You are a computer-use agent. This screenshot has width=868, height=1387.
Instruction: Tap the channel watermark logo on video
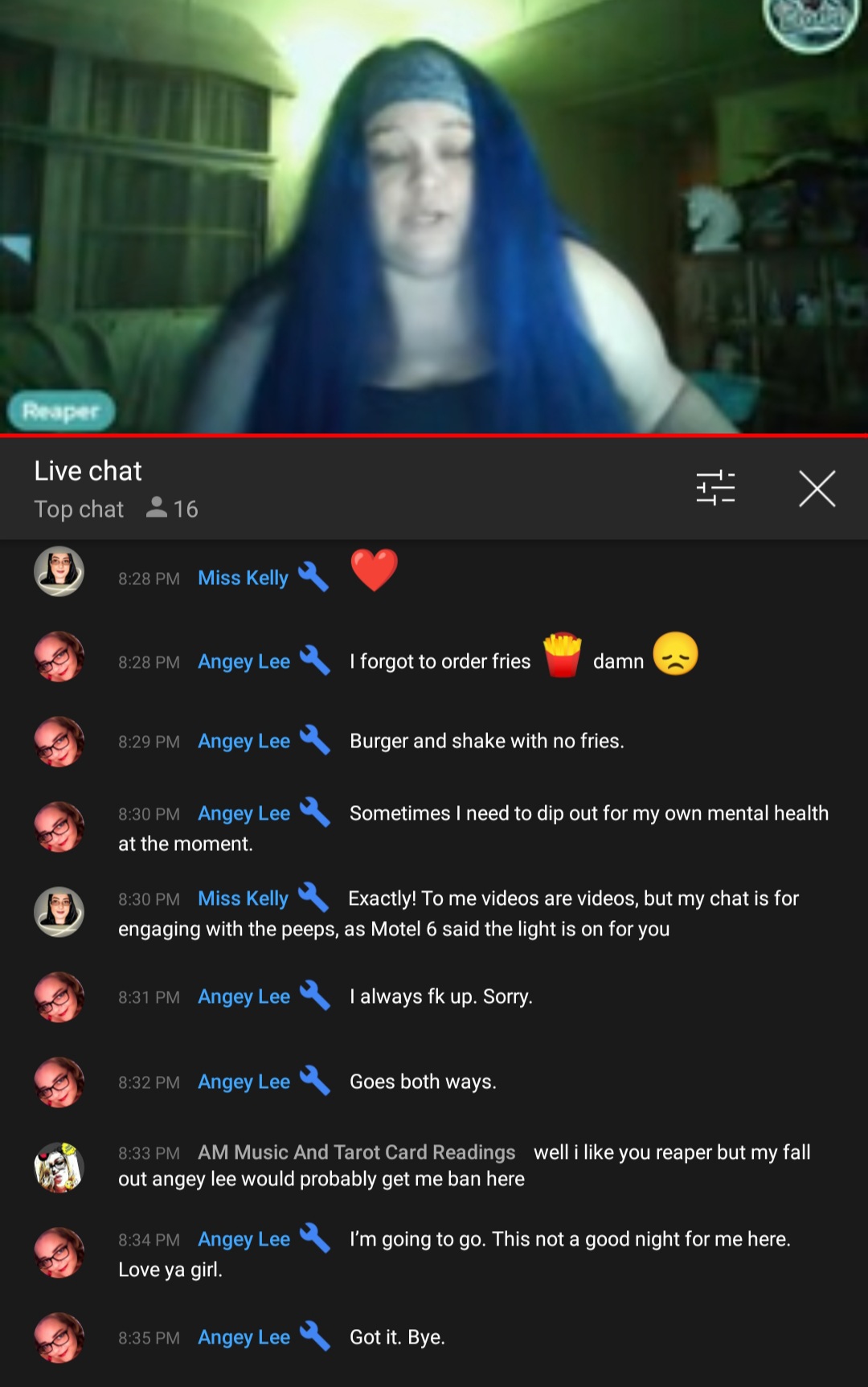point(811,23)
